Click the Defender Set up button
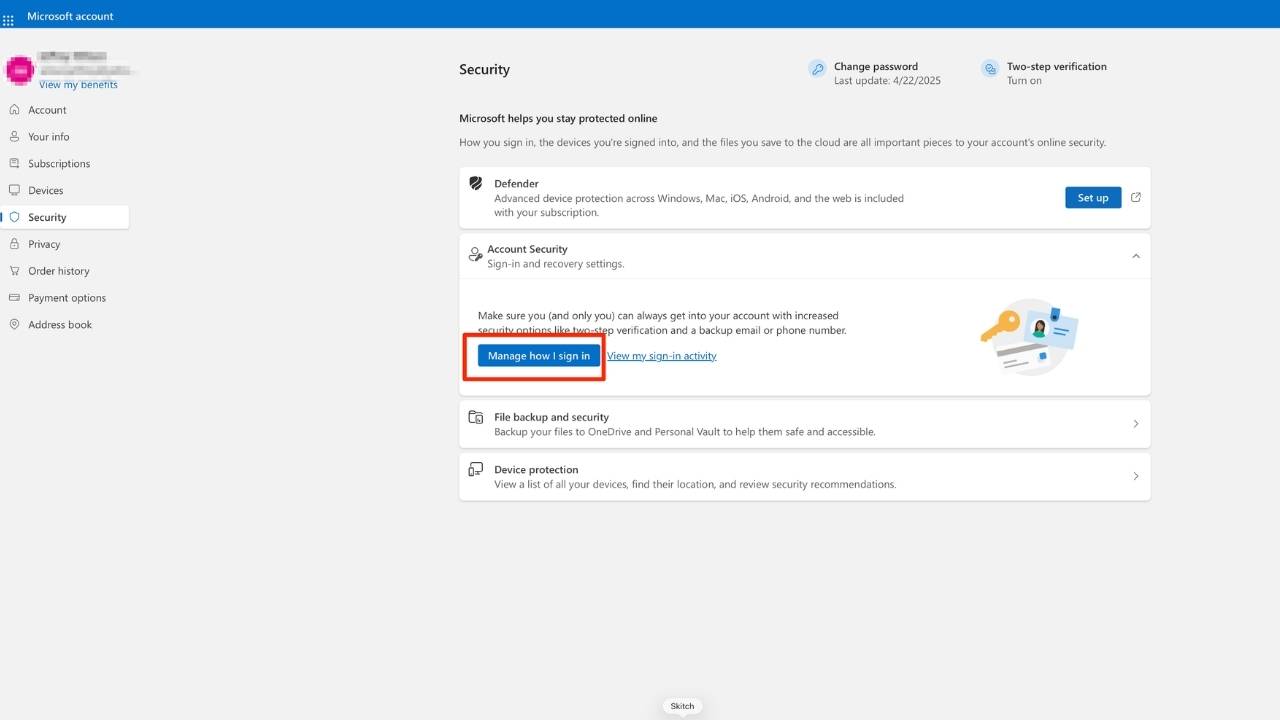The width and height of the screenshot is (1280, 720). point(1093,197)
